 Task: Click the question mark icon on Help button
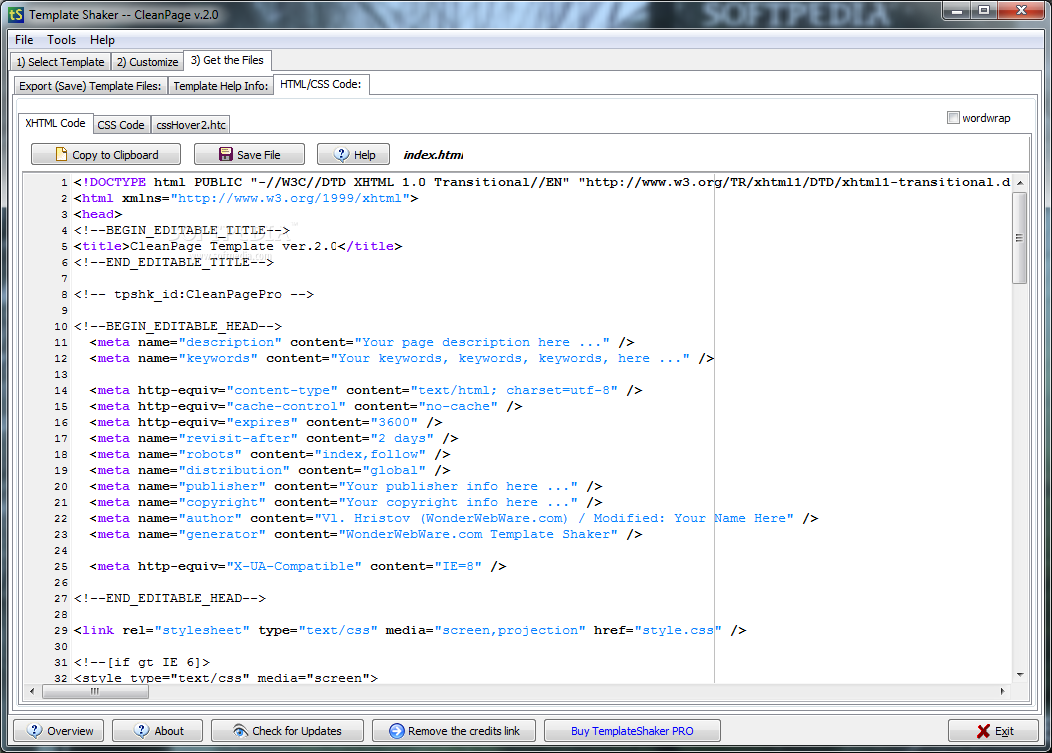(x=342, y=154)
